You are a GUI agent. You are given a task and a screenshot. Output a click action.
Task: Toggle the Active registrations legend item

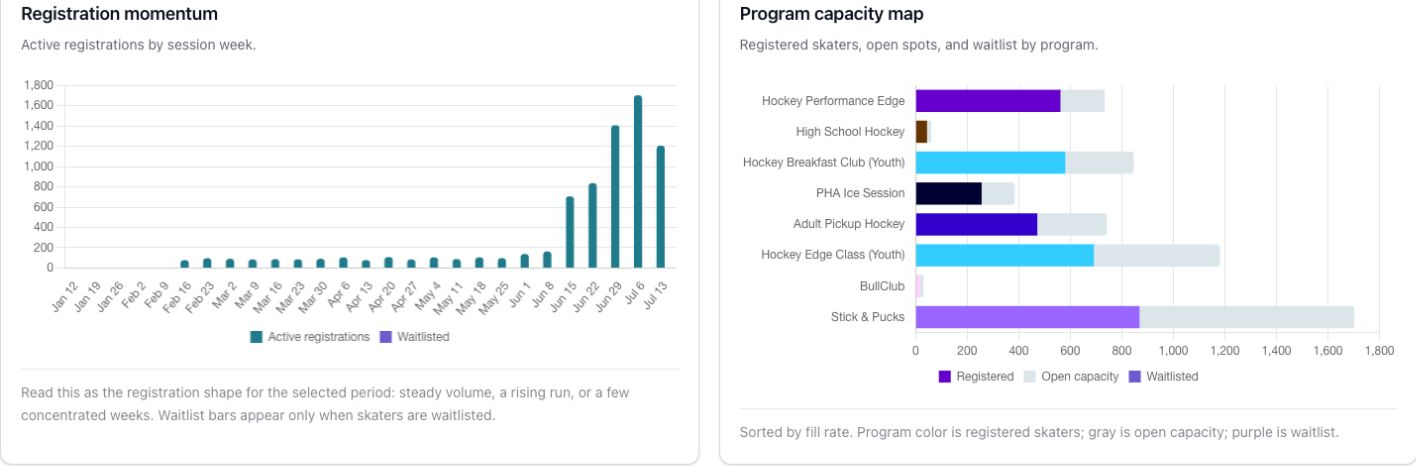[x=310, y=337]
